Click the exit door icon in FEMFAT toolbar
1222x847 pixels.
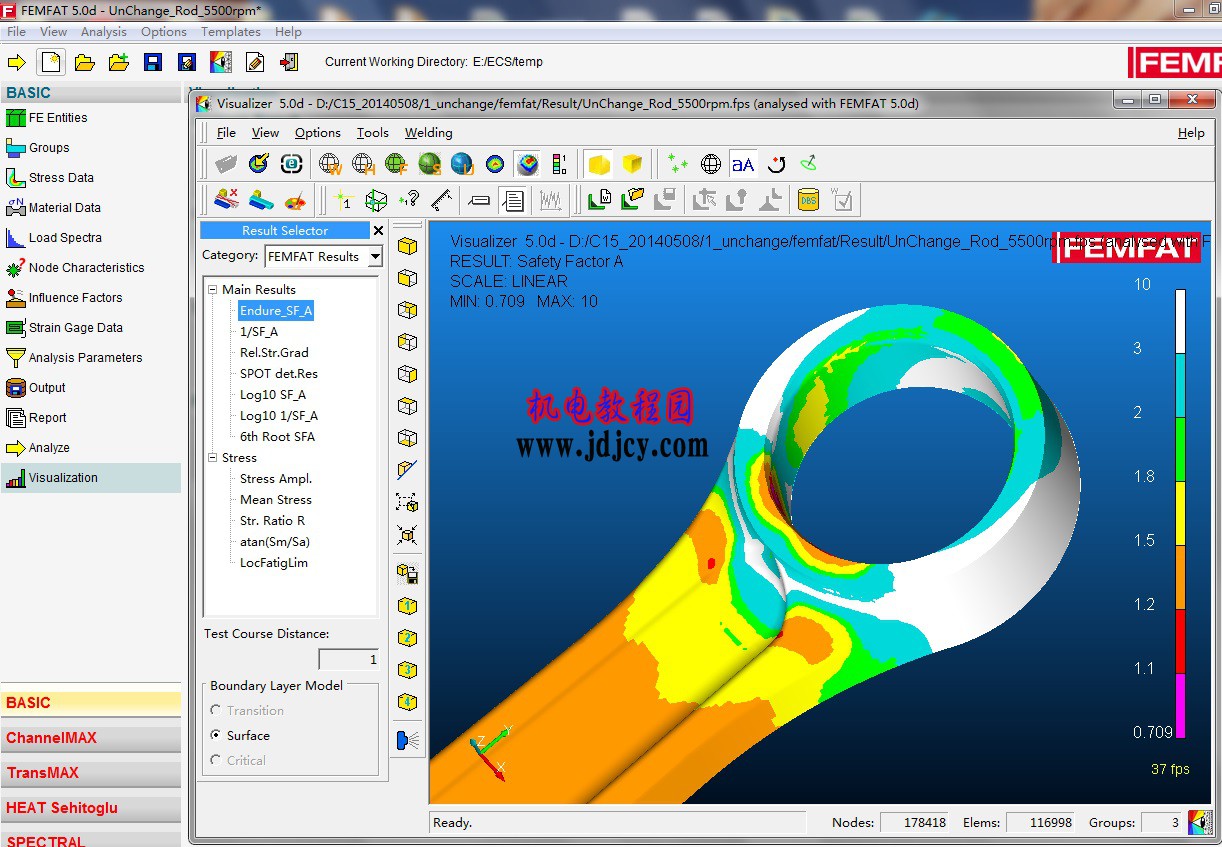(289, 62)
